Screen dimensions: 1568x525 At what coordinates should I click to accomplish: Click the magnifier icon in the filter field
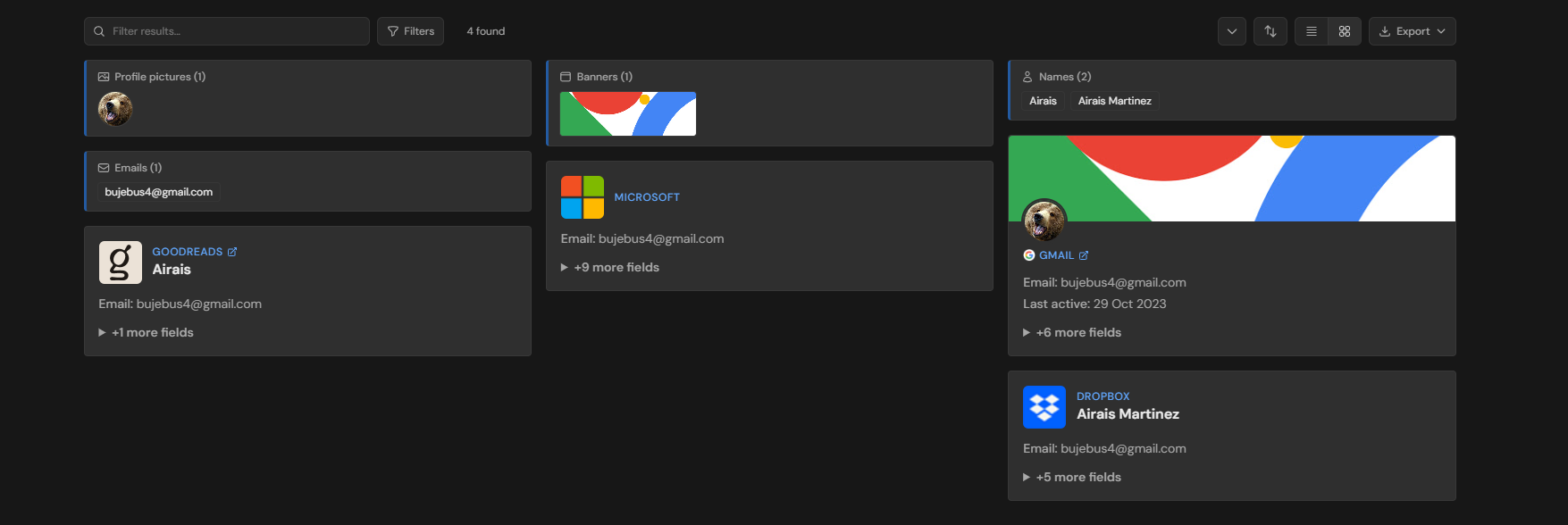tap(99, 31)
